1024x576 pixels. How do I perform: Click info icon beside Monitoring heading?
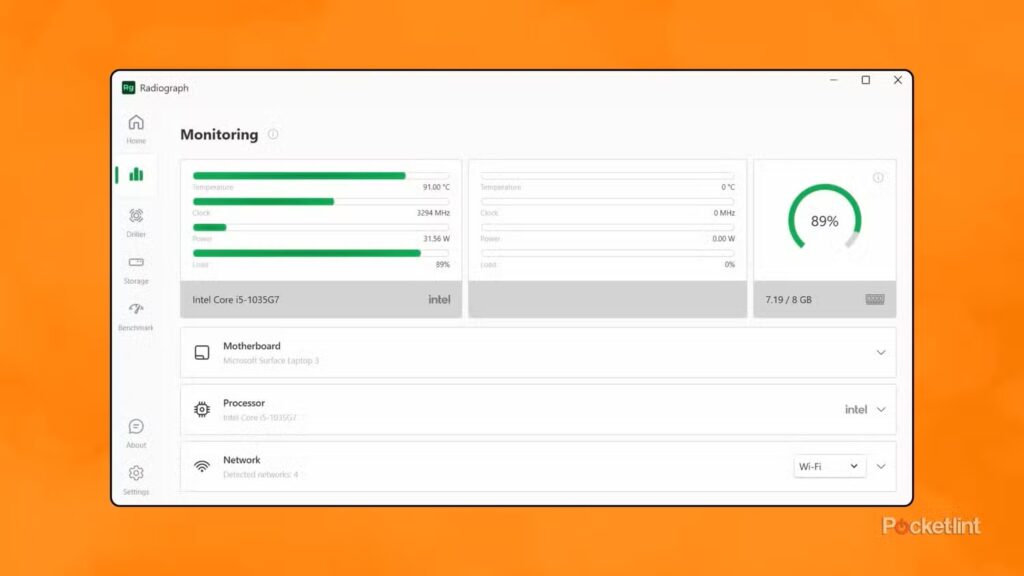(x=273, y=134)
